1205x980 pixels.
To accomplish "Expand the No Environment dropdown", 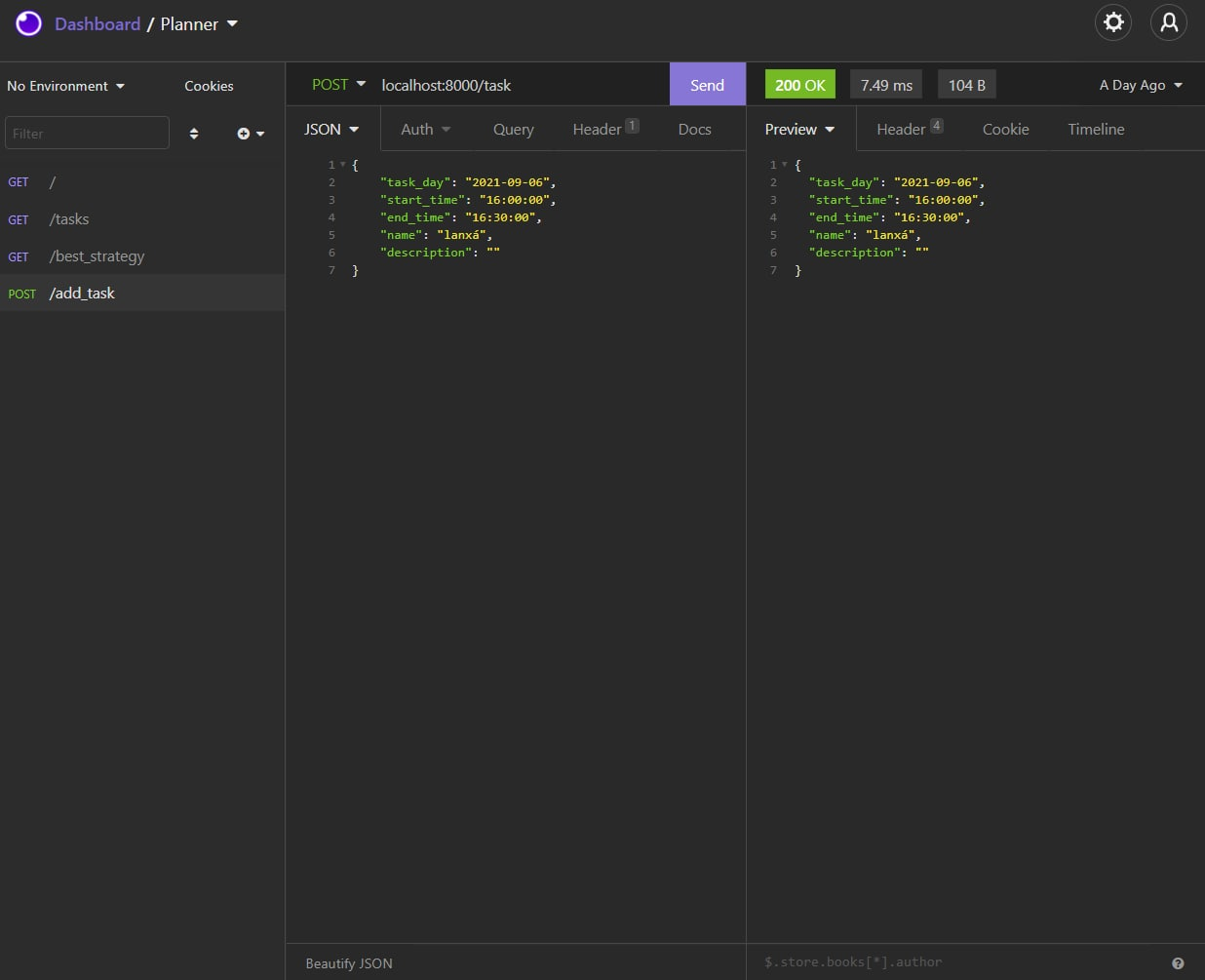I will (64, 86).
